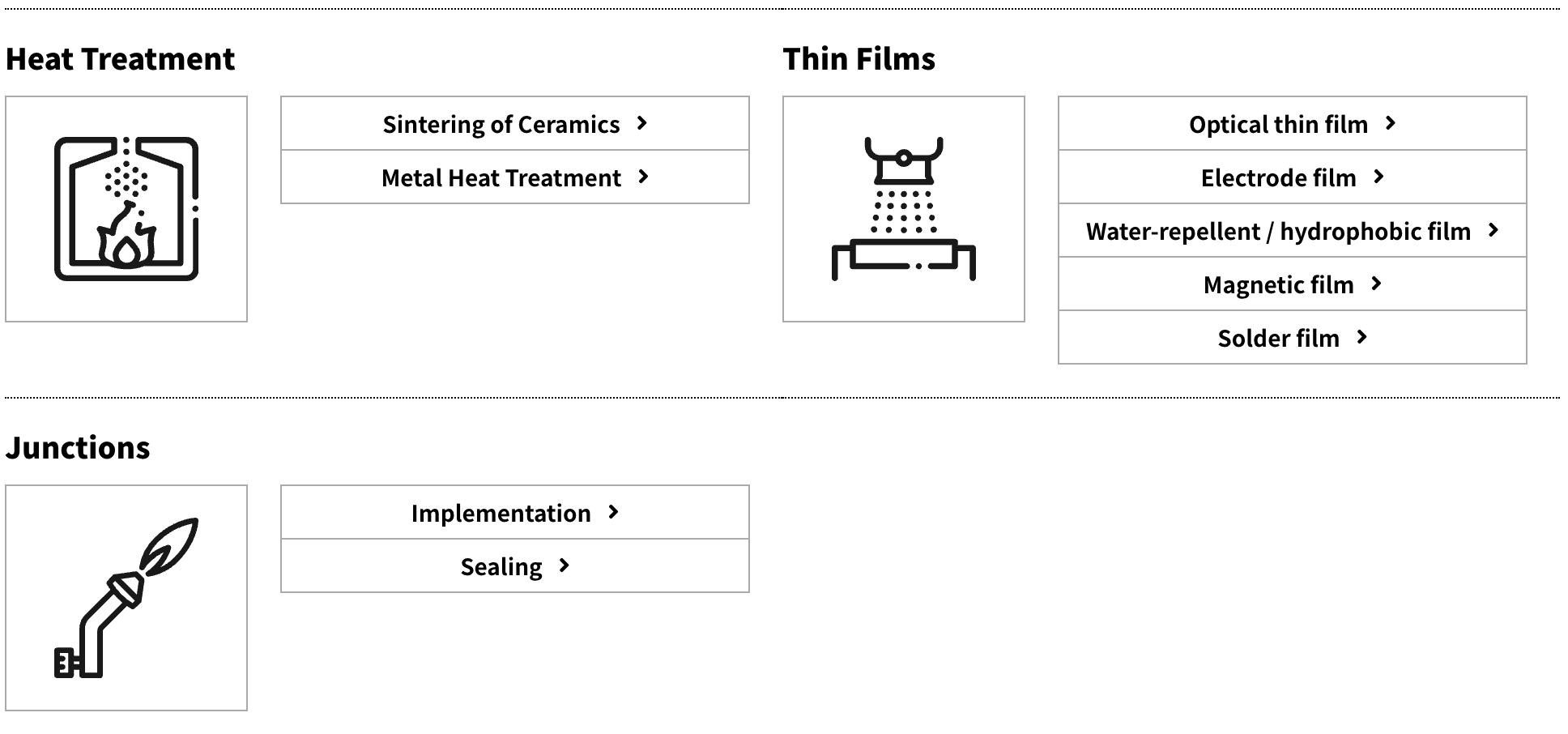This screenshot has width=1568, height=734.
Task: Select the Magnetic film link
Action: point(1278,284)
